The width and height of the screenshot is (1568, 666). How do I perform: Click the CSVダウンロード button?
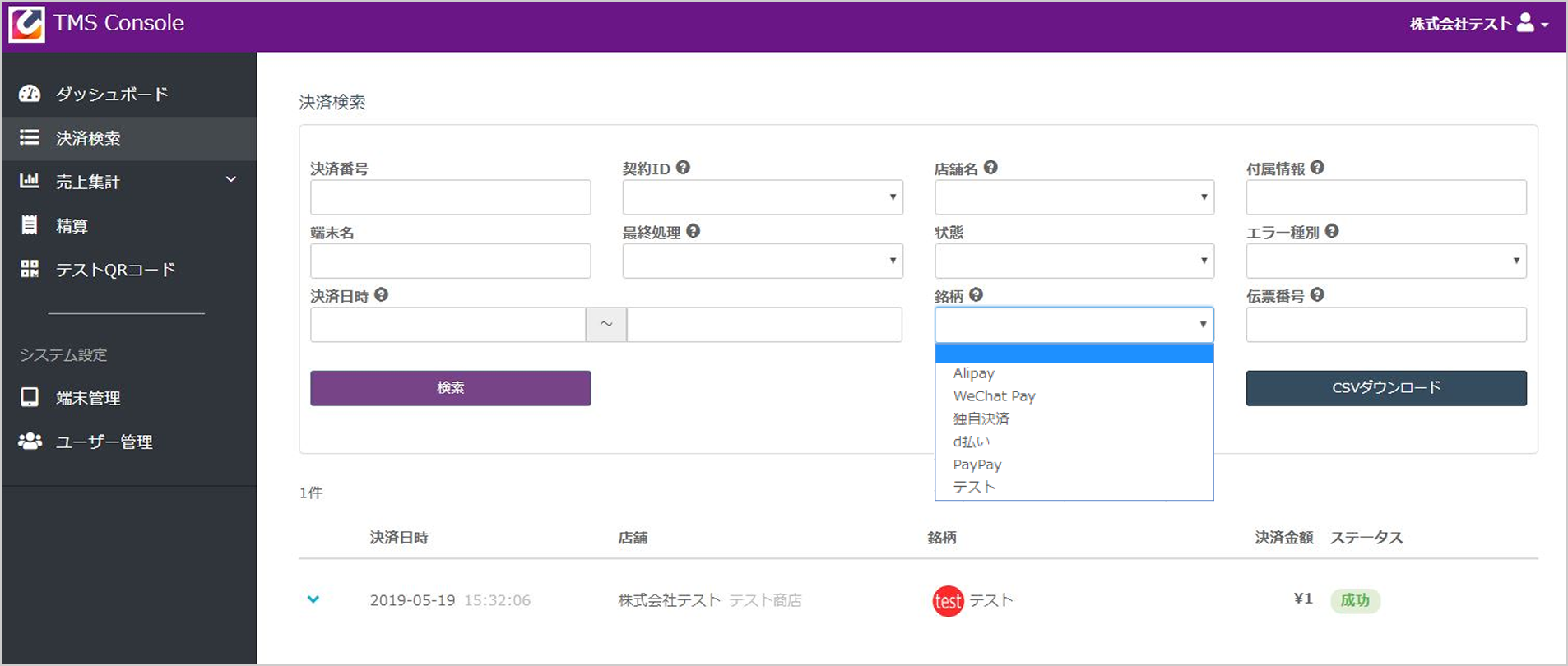pyautogui.click(x=1385, y=388)
